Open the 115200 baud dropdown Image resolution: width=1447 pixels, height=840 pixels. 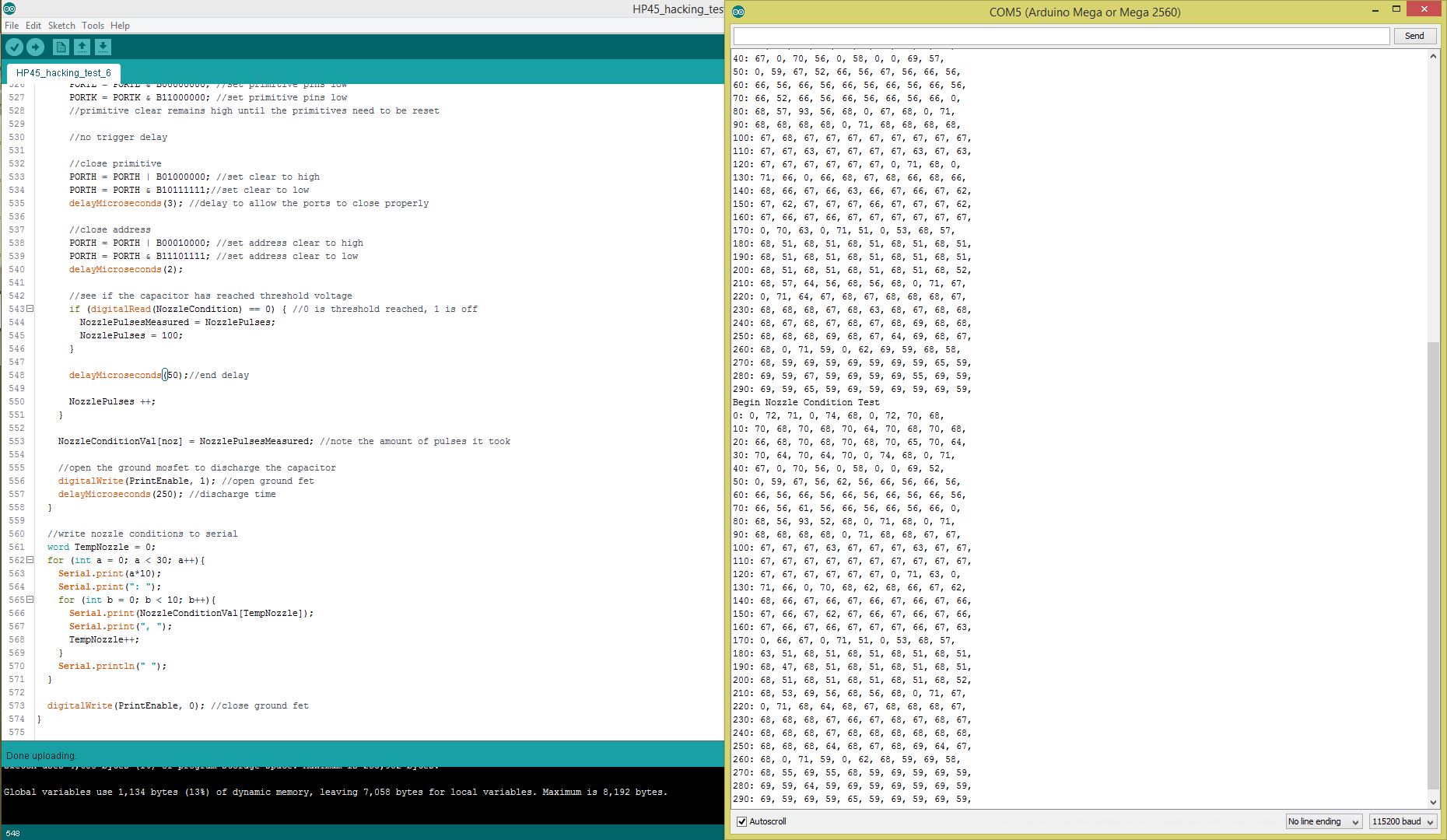1403,821
